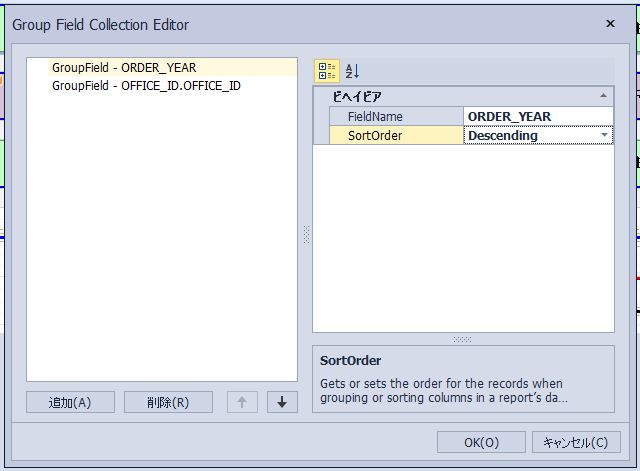640x471 pixels.
Task: Confirm with the OK(O) button
Action: pos(481,442)
